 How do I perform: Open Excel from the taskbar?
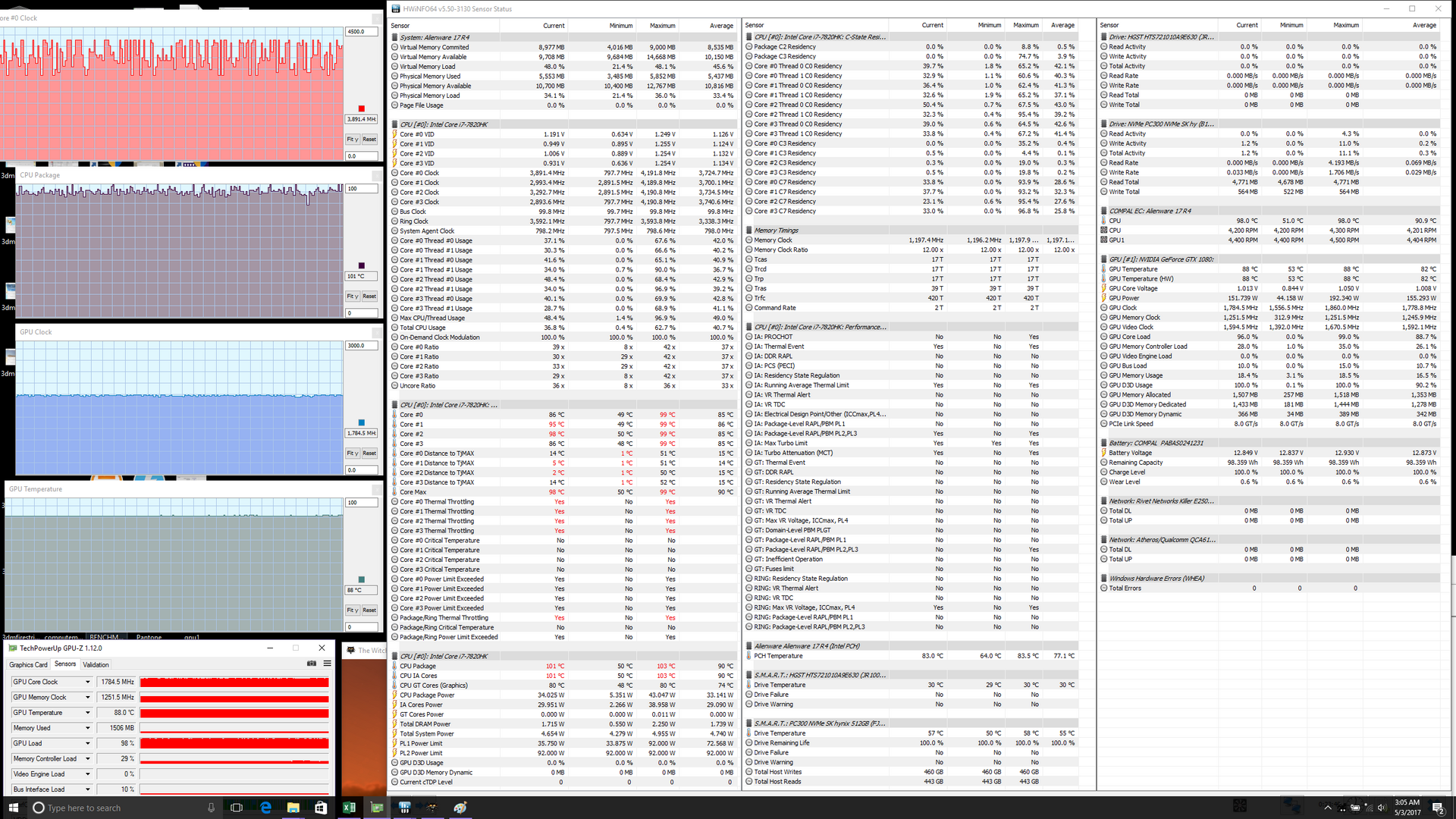coord(349,808)
